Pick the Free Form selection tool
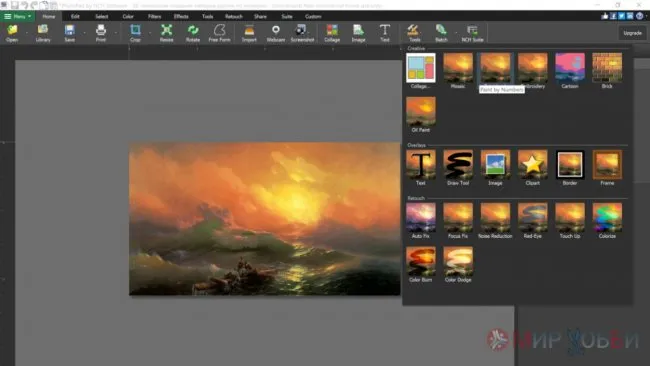Screen dimensions: 650x366 (219, 33)
